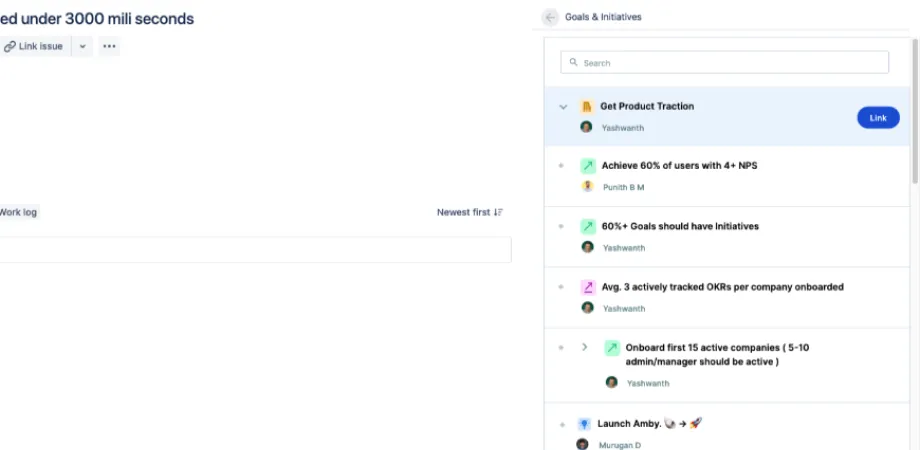920x450 pixels.
Task: Click bullet dot beside Achieve 60% NPS row
Action: point(561,166)
